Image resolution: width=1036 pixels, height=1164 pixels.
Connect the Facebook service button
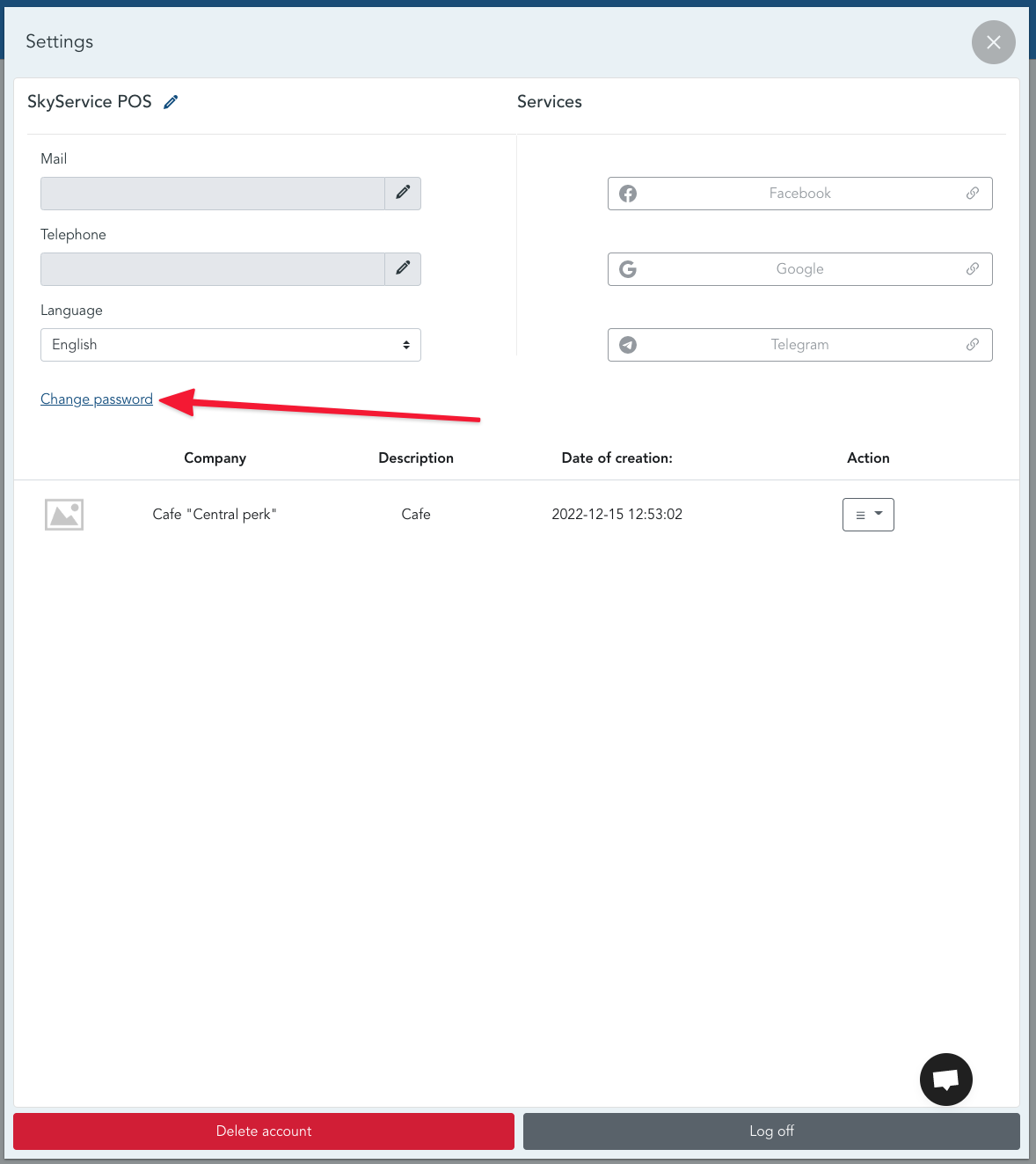tap(799, 194)
